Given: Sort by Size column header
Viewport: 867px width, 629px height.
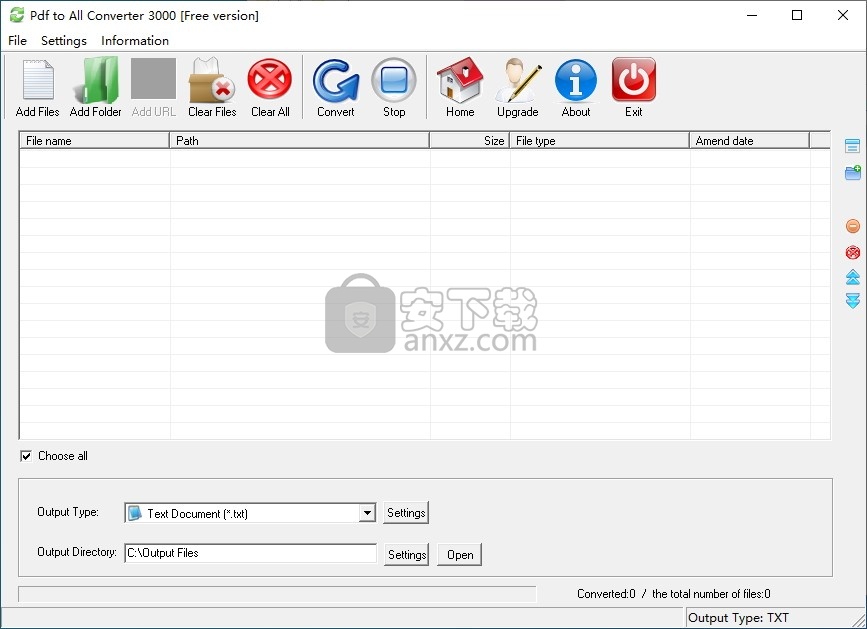Looking at the screenshot, I should click(469, 140).
